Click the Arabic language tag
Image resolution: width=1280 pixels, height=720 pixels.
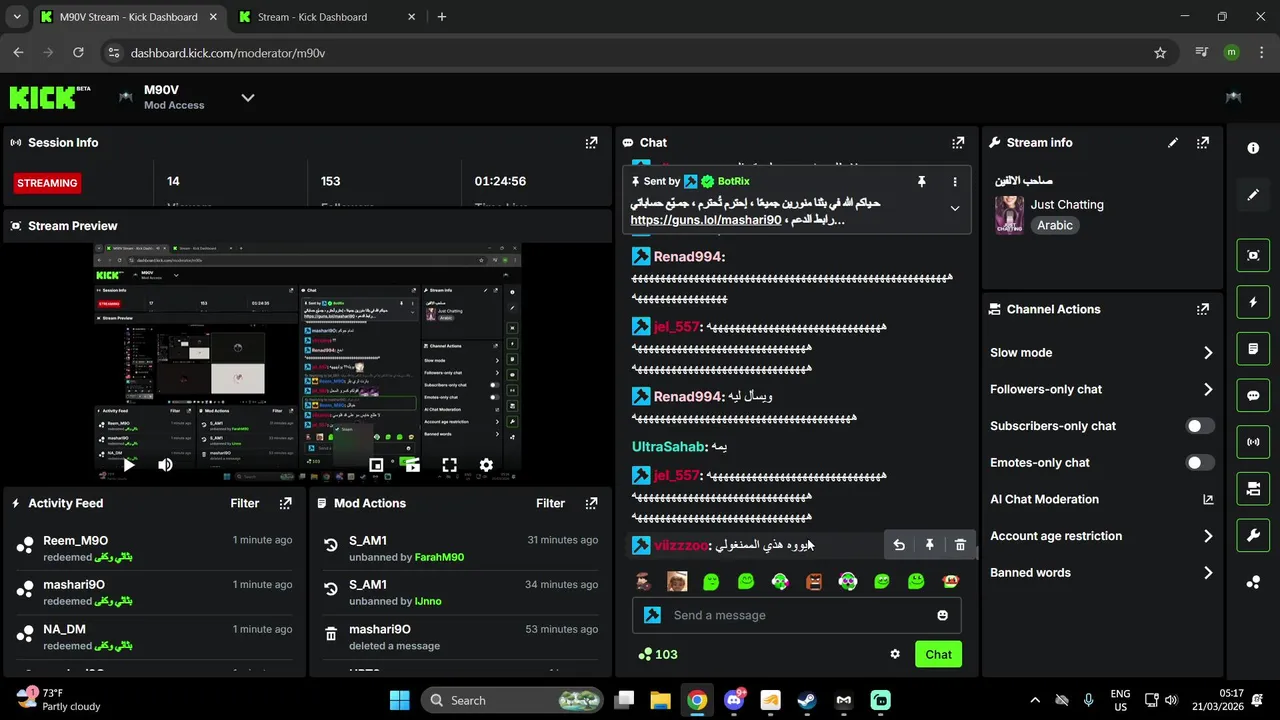click(1055, 225)
